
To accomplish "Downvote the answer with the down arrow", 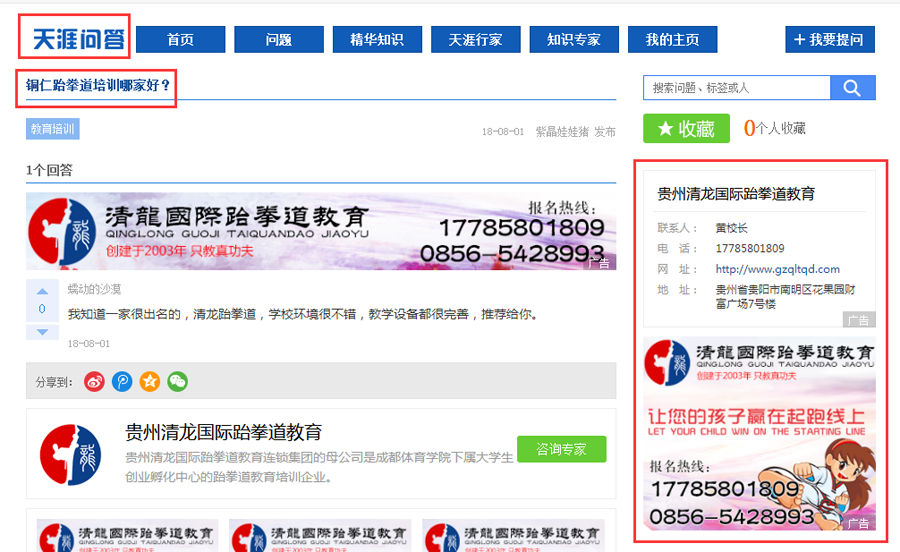I will click(42, 332).
